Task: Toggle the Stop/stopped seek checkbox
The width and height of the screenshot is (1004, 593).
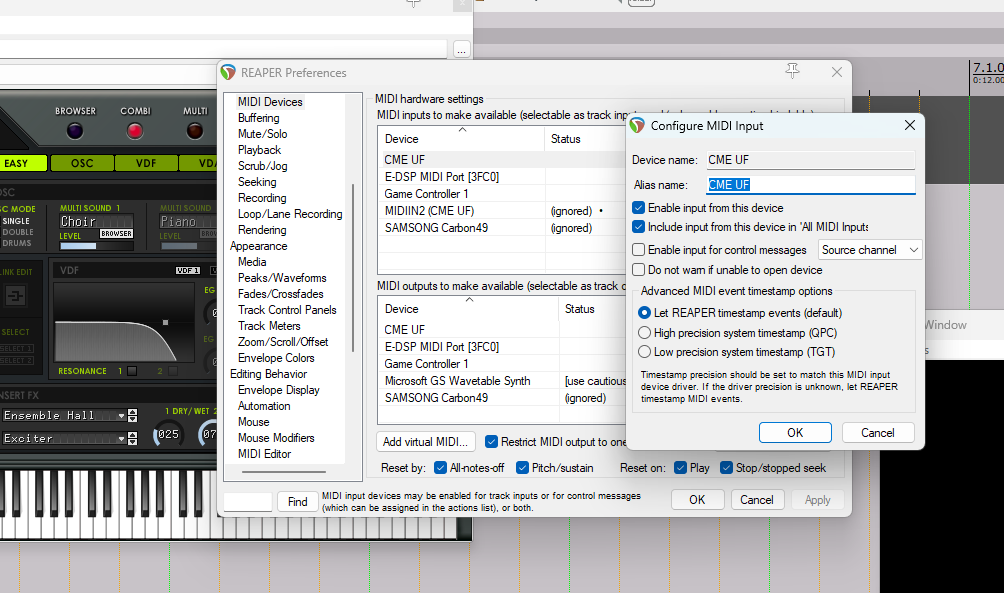Action: (726, 467)
